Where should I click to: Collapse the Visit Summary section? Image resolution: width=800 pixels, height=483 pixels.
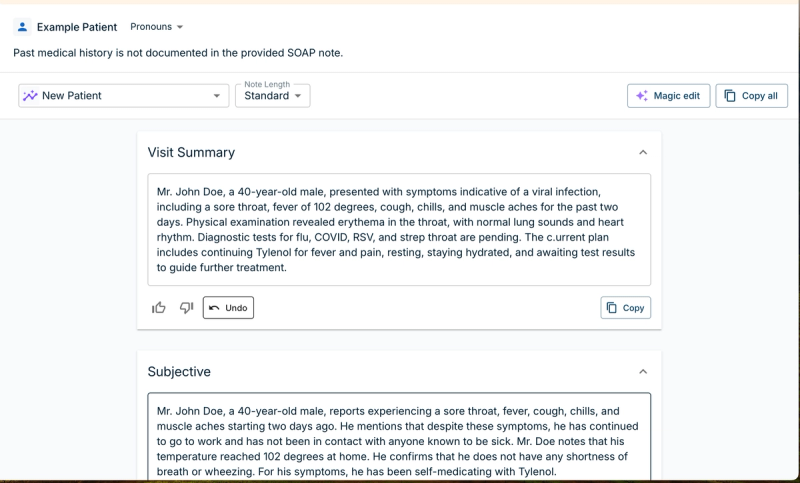click(x=643, y=152)
